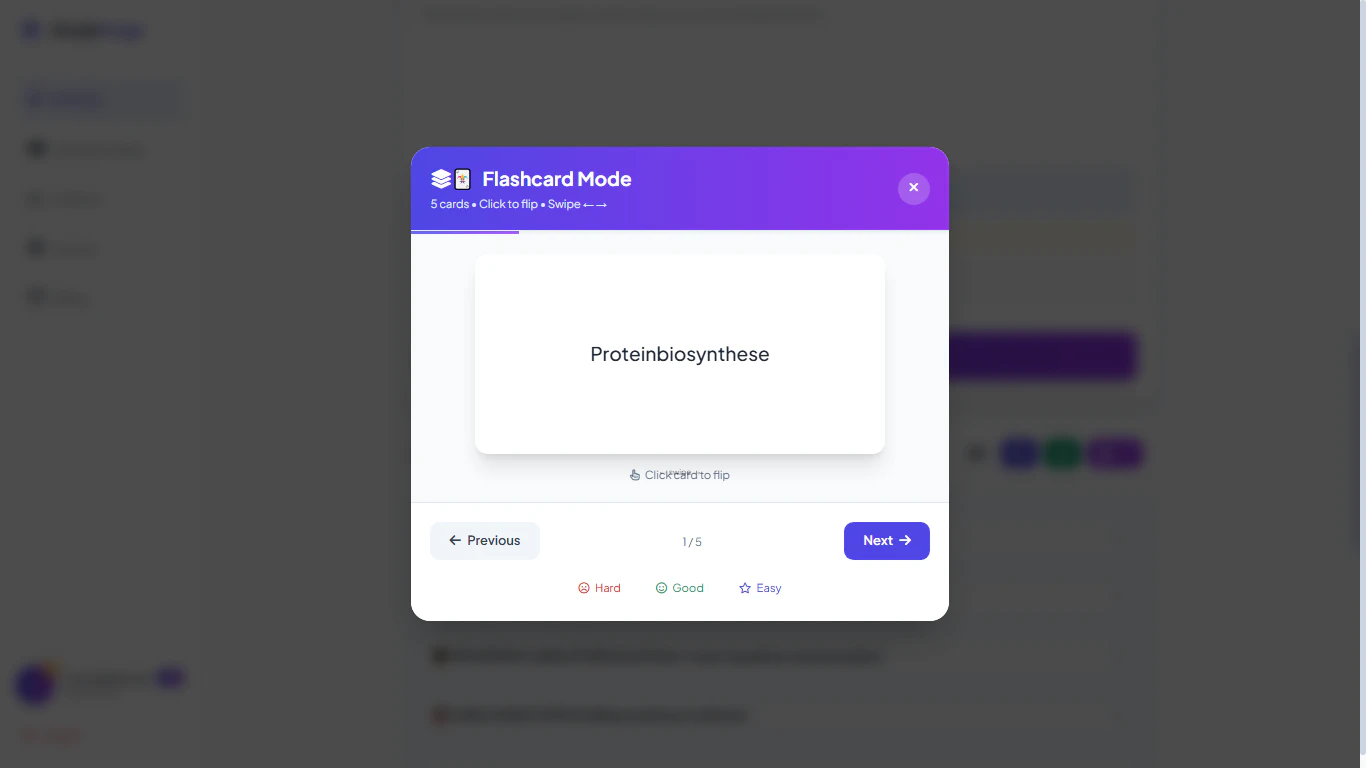Click the blurred green button behind the dialog
1366x768 pixels.
click(x=1063, y=454)
